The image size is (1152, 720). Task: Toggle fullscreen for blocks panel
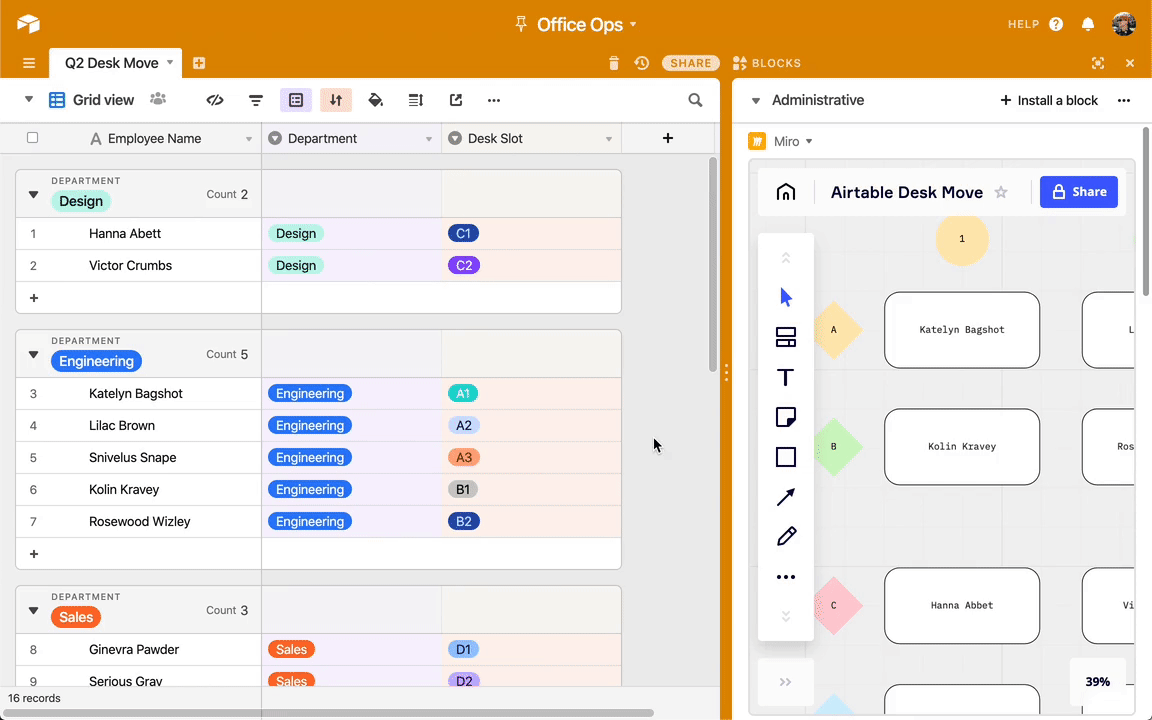click(x=1098, y=63)
